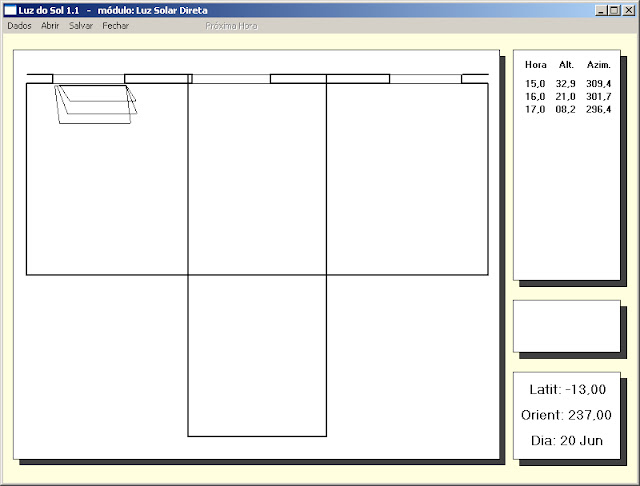The image size is (640, 486).
Task: Click the Dia: 20 Jun text
Action: click(567, 440)
